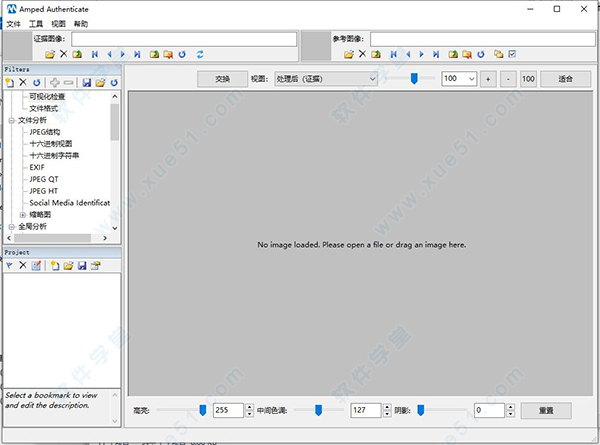Open an existing project folder icon
This screenshot has height=445, width=600.
pos(68,265)
